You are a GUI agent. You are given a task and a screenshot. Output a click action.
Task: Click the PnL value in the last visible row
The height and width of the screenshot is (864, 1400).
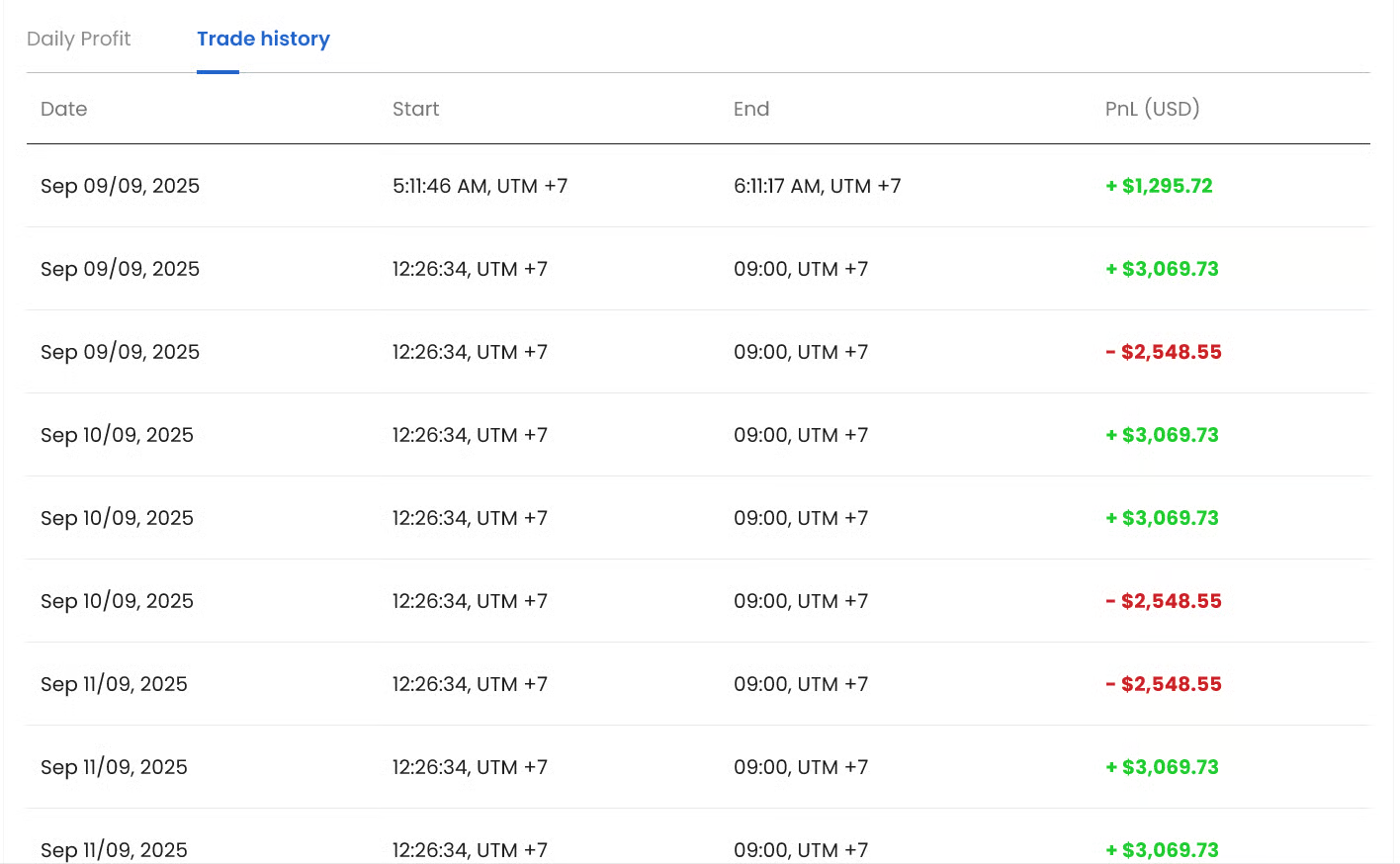tap(1162, 849)
